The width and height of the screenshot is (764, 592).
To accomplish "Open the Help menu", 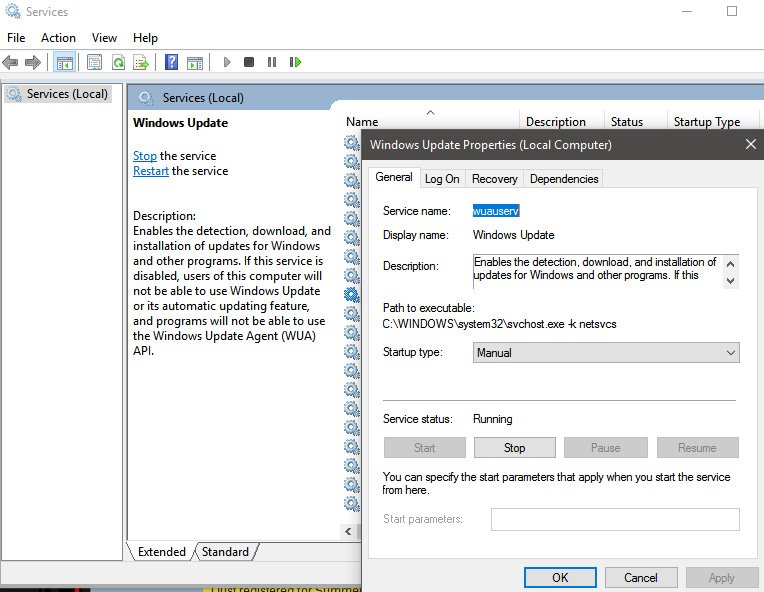I will 145,38.
